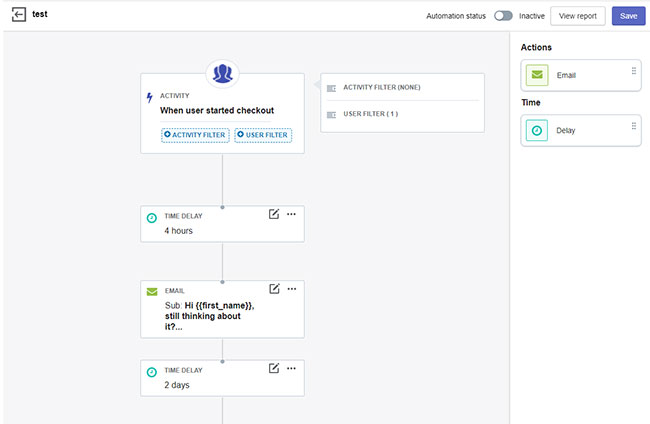Add an Activity Filter to trigger
The width and height of the screenshot is (650, 424).
(x=195, y=135)
